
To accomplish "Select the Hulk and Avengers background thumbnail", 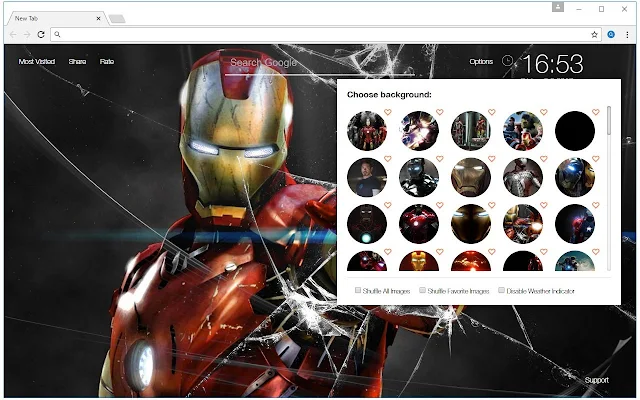I will tap(523, 131).
